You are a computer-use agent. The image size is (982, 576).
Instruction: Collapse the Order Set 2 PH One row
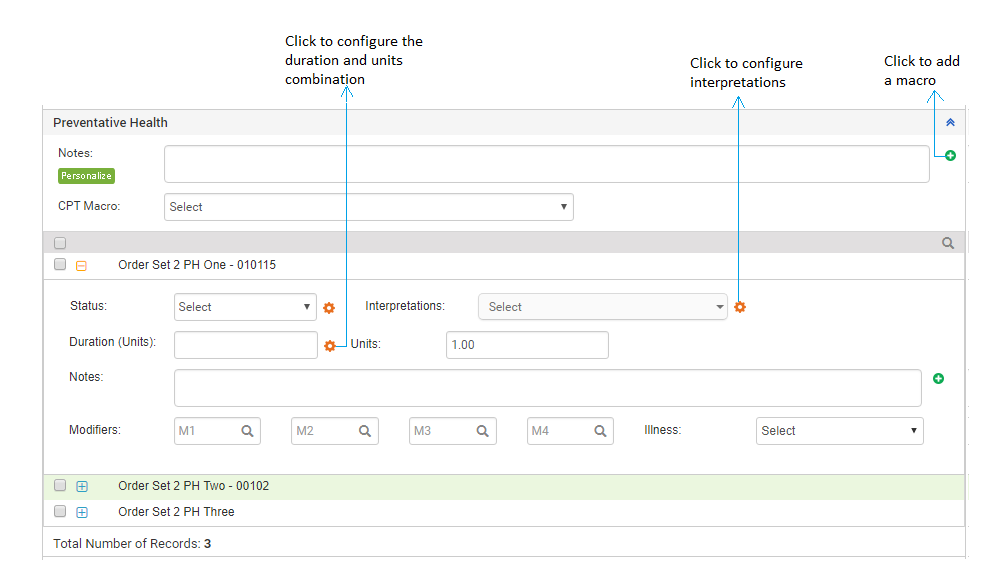pos(82,266)
